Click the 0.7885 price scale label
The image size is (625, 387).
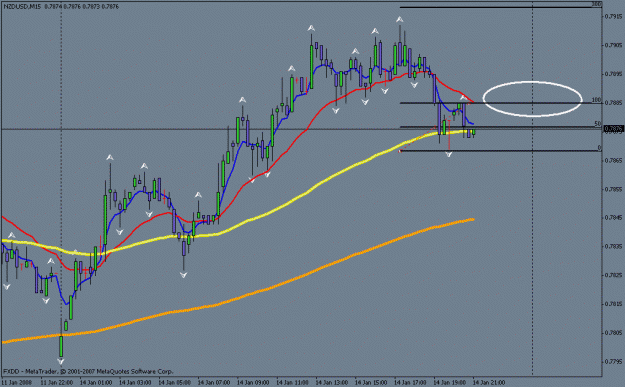(x=613, y=102)
